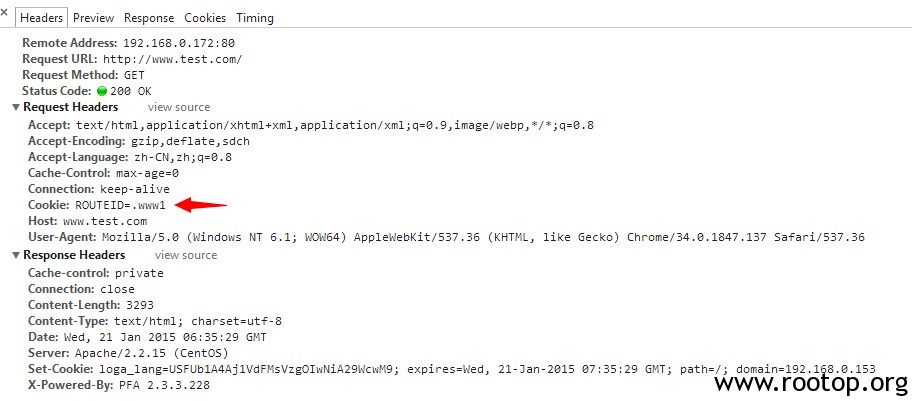Switch to the Preview tab
The height and width of the screenshot is (401, 912).
coord(93,18)
